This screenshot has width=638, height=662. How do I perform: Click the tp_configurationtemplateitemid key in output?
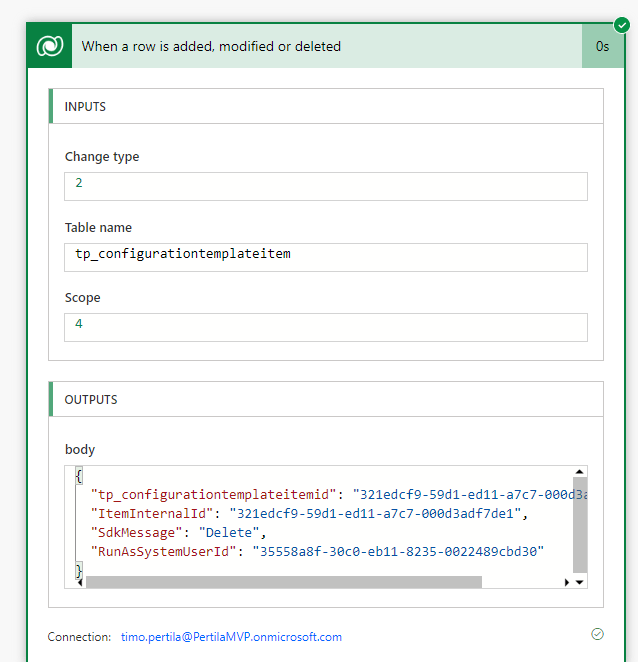tap(213, 494)
